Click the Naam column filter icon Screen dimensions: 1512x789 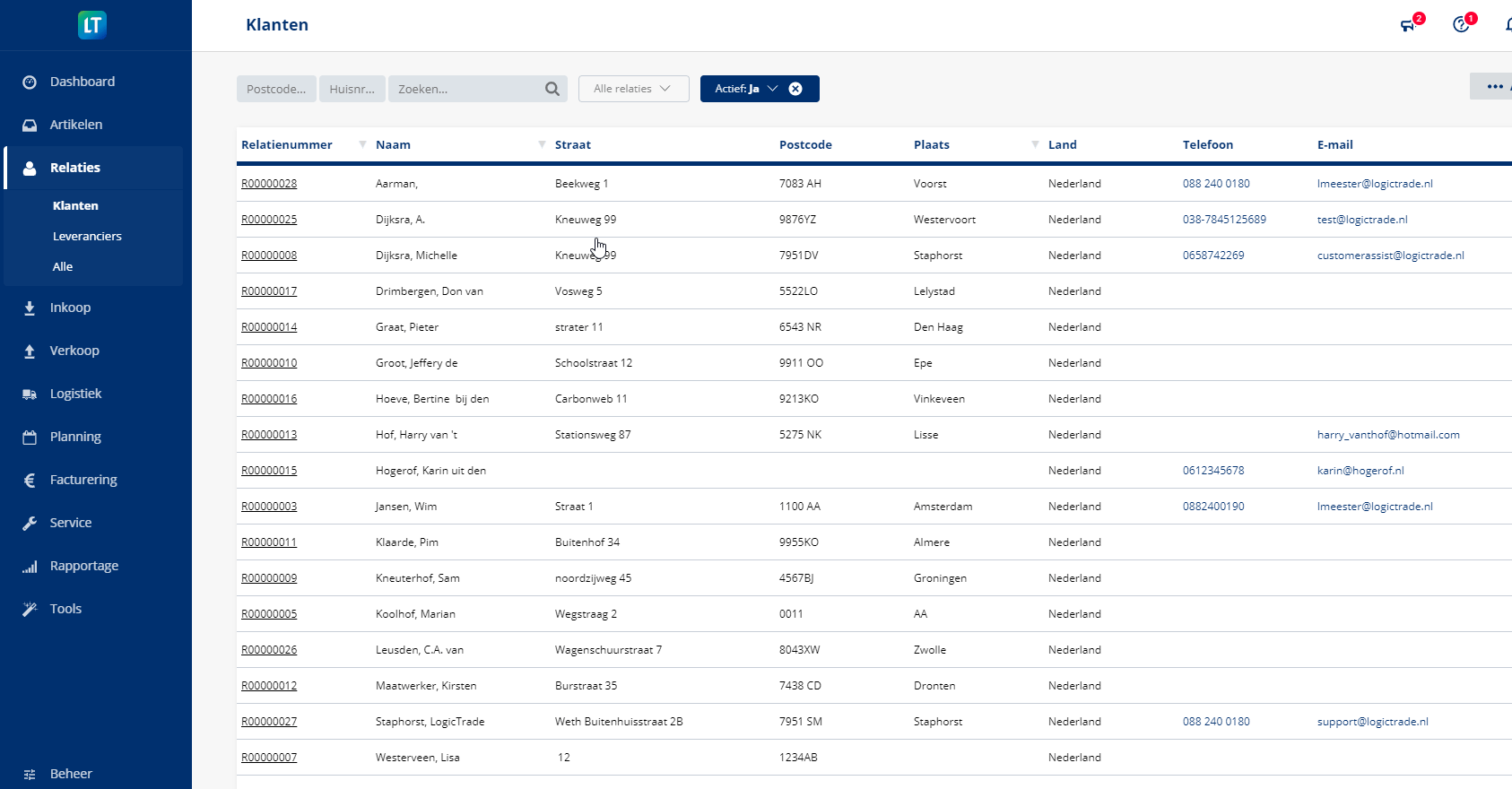click(x=542, y=144)
